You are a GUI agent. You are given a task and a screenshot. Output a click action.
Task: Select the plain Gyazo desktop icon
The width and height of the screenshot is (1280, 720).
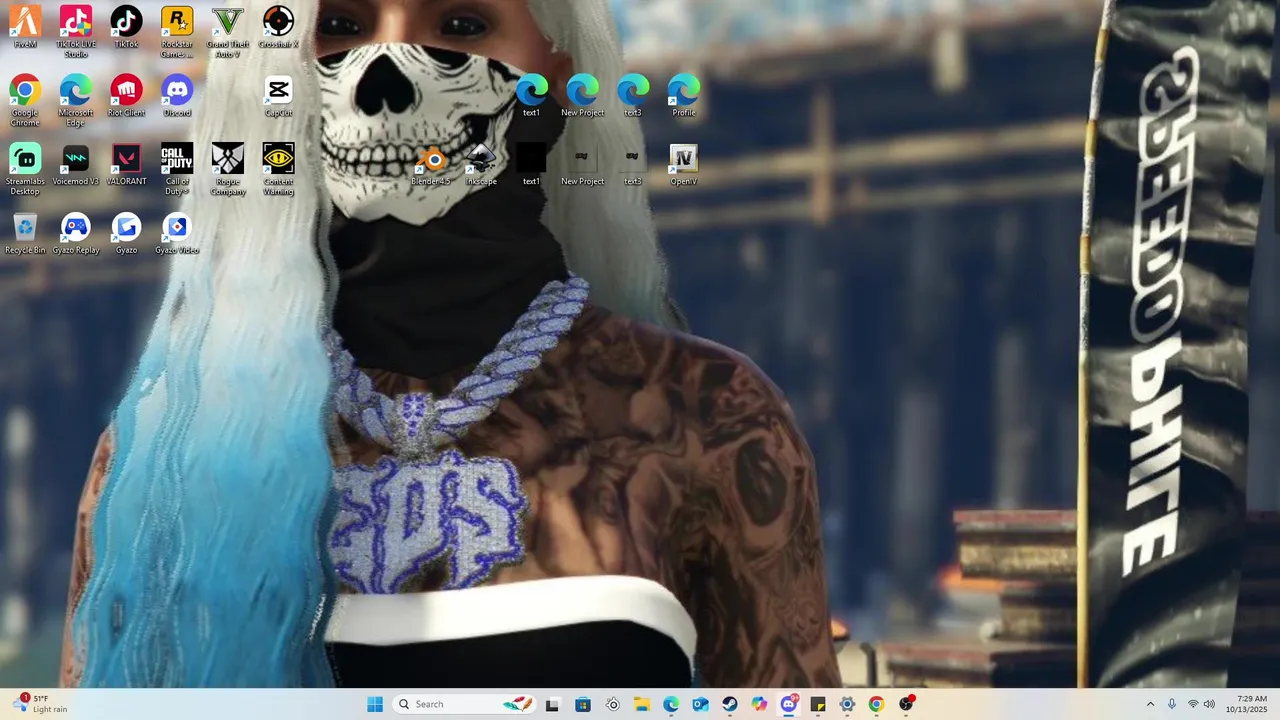coord(126,234)
